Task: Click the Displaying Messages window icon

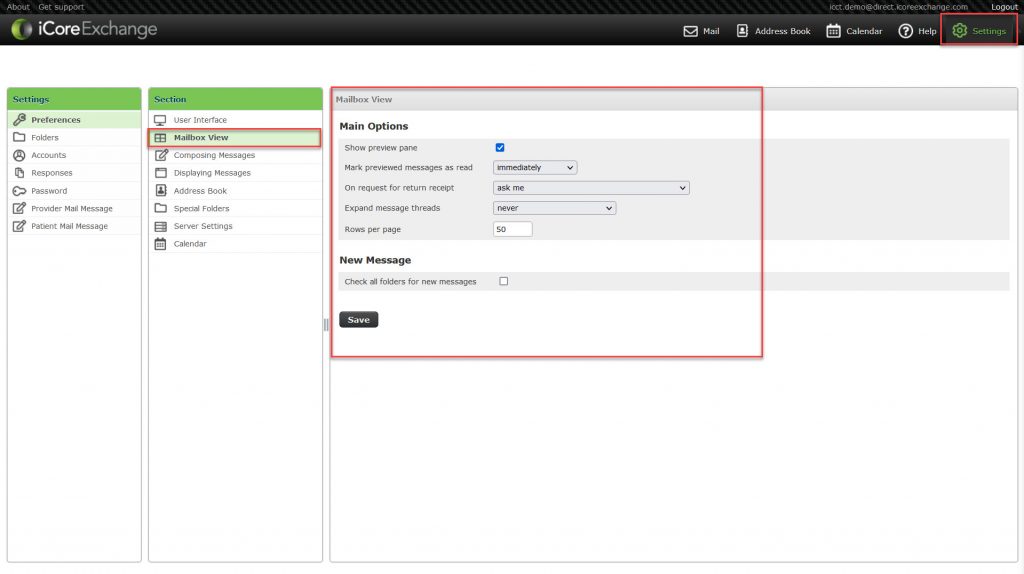Action: click(x=161, y=173)
